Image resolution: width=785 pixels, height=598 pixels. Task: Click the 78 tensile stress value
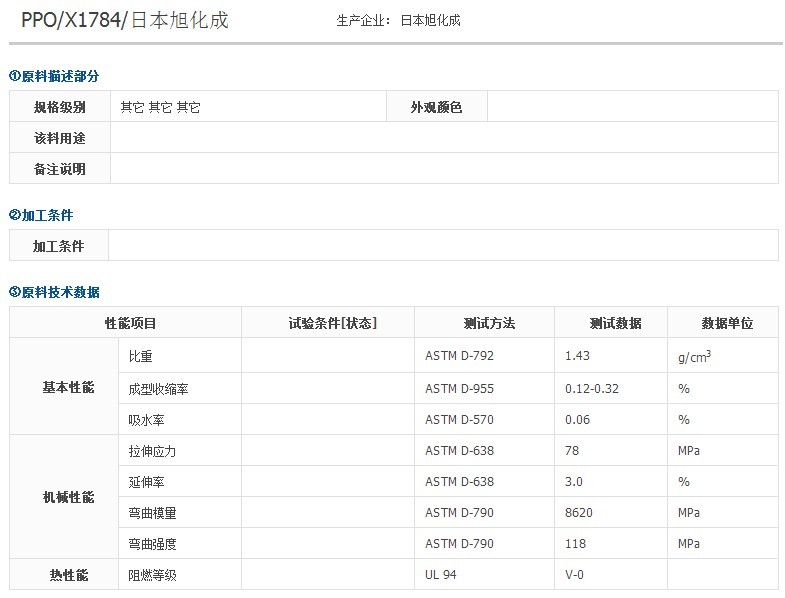pos(572,451)
